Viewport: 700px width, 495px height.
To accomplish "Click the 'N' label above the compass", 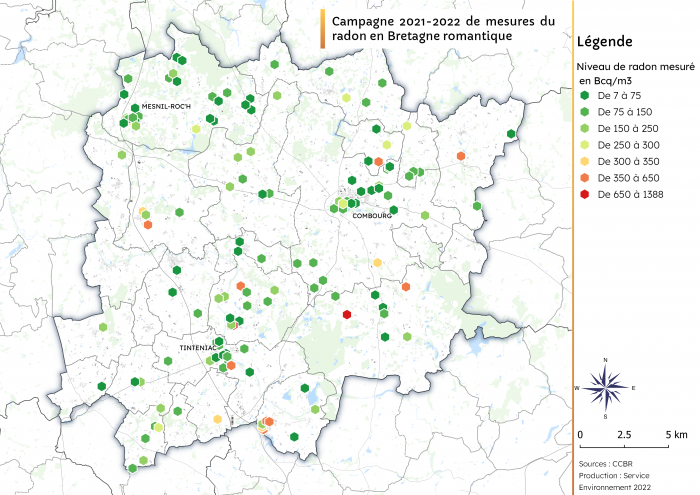I will [605, 360].
